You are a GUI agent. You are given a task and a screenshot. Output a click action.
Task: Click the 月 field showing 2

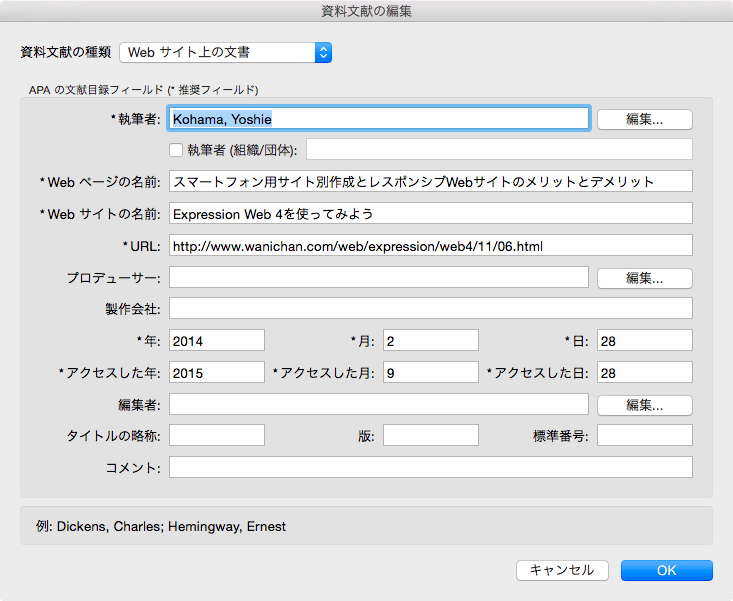point(431,341)
